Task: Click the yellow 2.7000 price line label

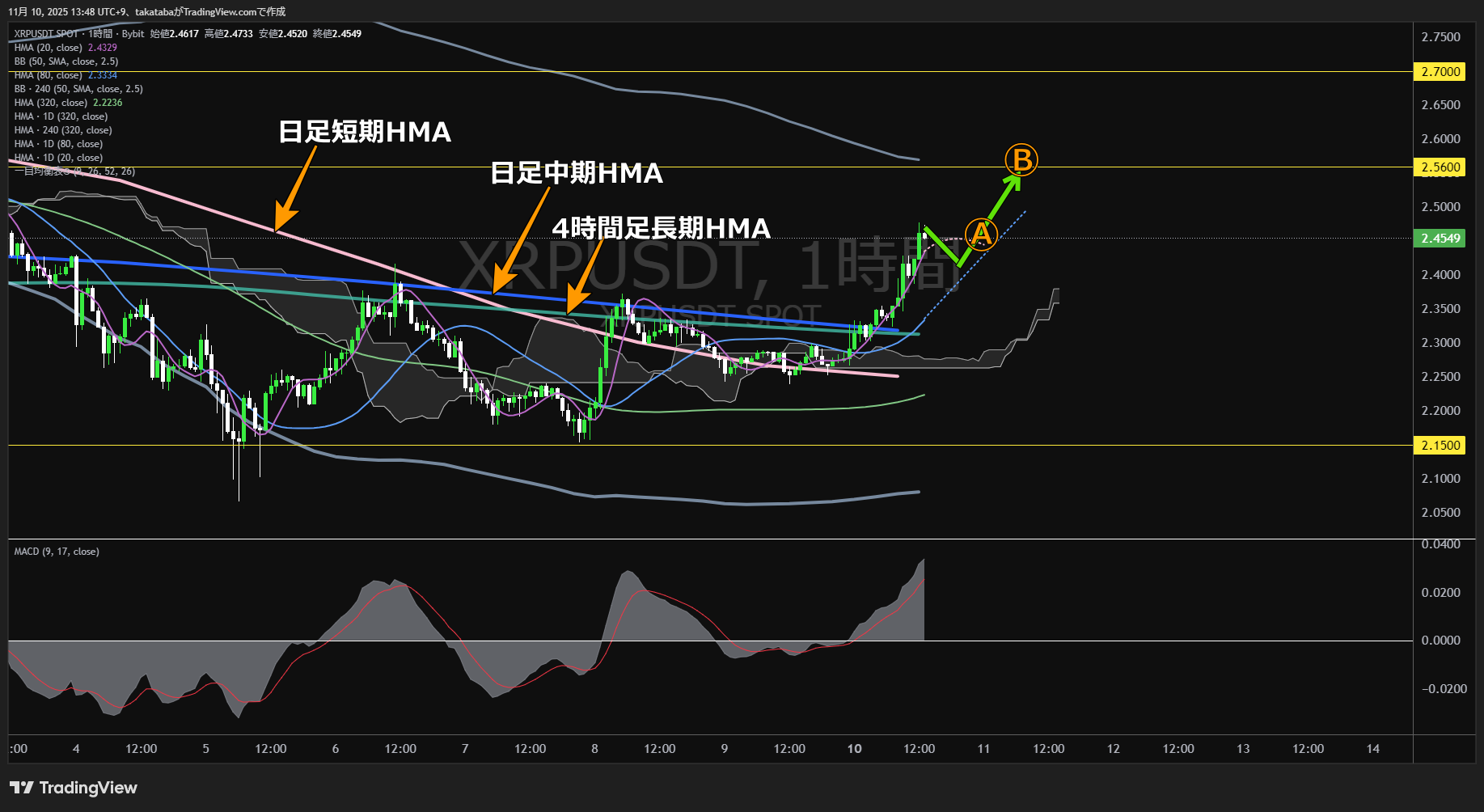Action: coord(1440,72)
